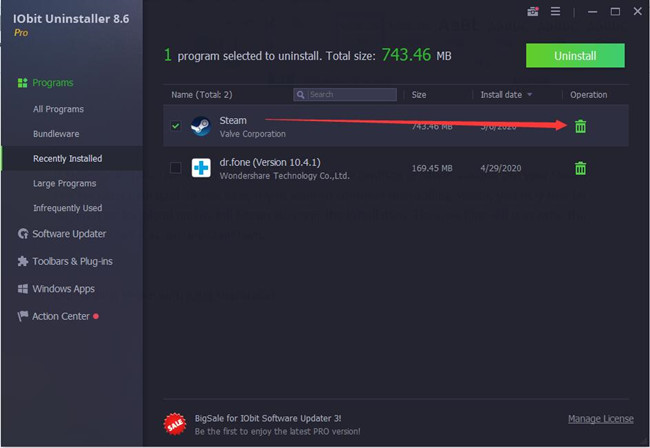650x448 pixels.
Task: Maximize the IObit Uninstaller window
Action: point(615,12)
